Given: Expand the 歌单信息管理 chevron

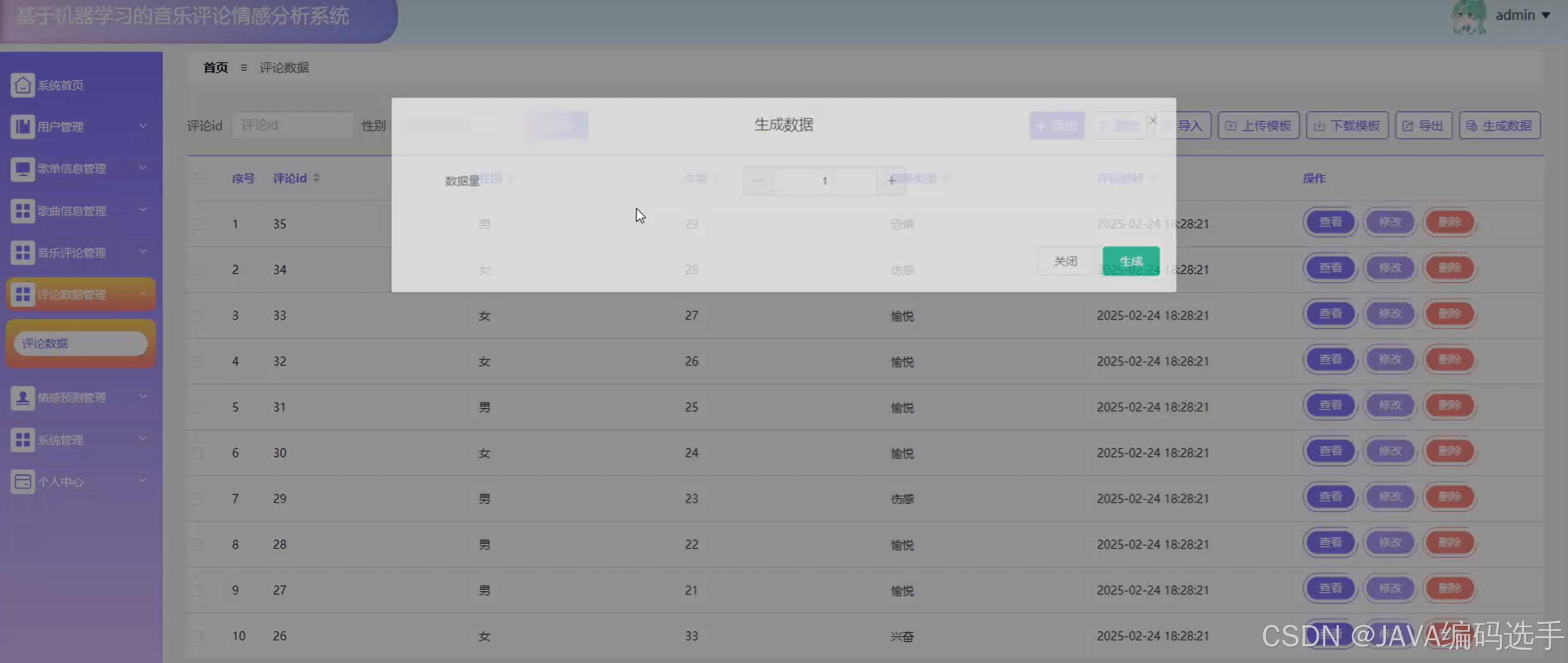Looking at the screenshot, I should pos(143,168).
